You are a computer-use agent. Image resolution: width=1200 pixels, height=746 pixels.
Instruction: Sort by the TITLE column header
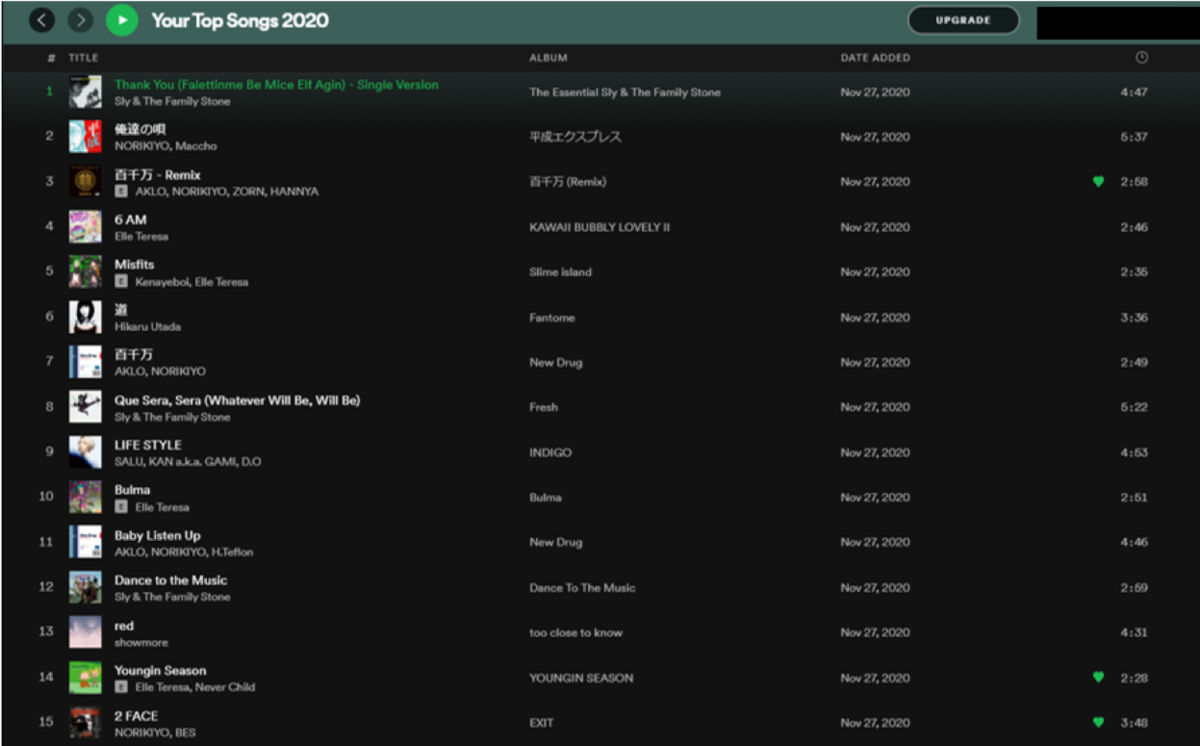83,58
